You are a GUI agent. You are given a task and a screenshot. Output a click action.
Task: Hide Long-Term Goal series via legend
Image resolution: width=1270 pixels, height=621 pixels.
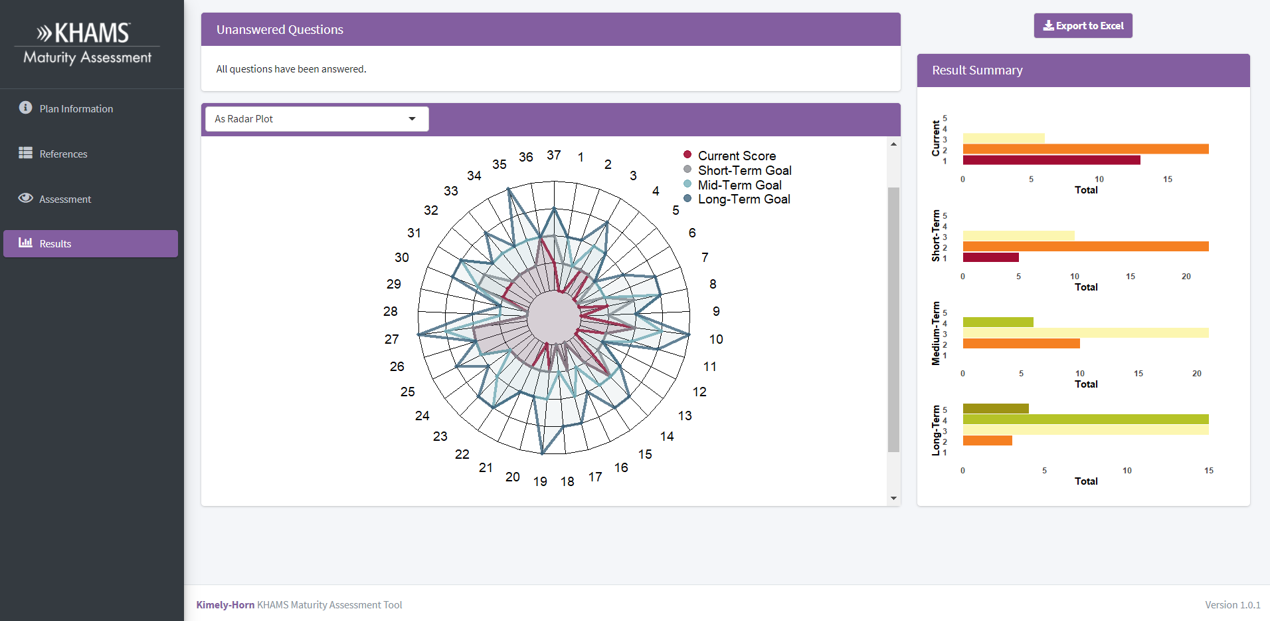[x=743, y=199]
